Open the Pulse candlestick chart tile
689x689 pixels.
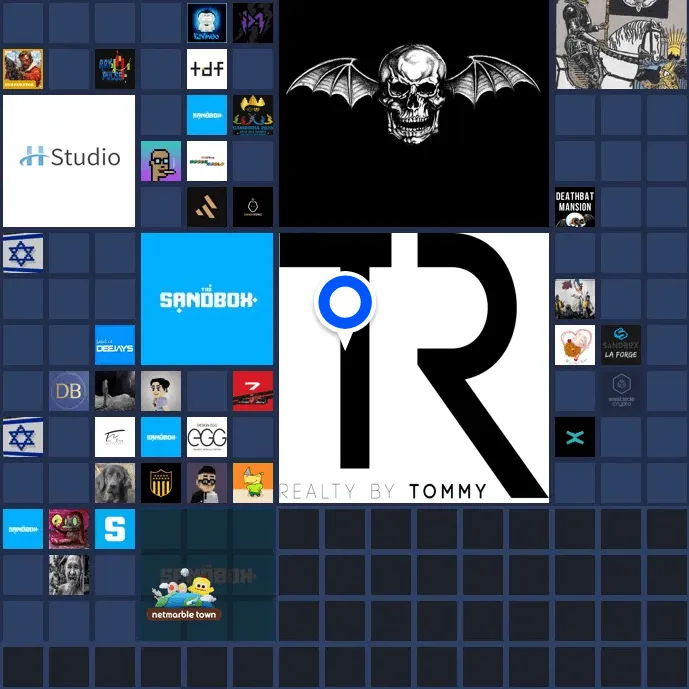point(115,69)
